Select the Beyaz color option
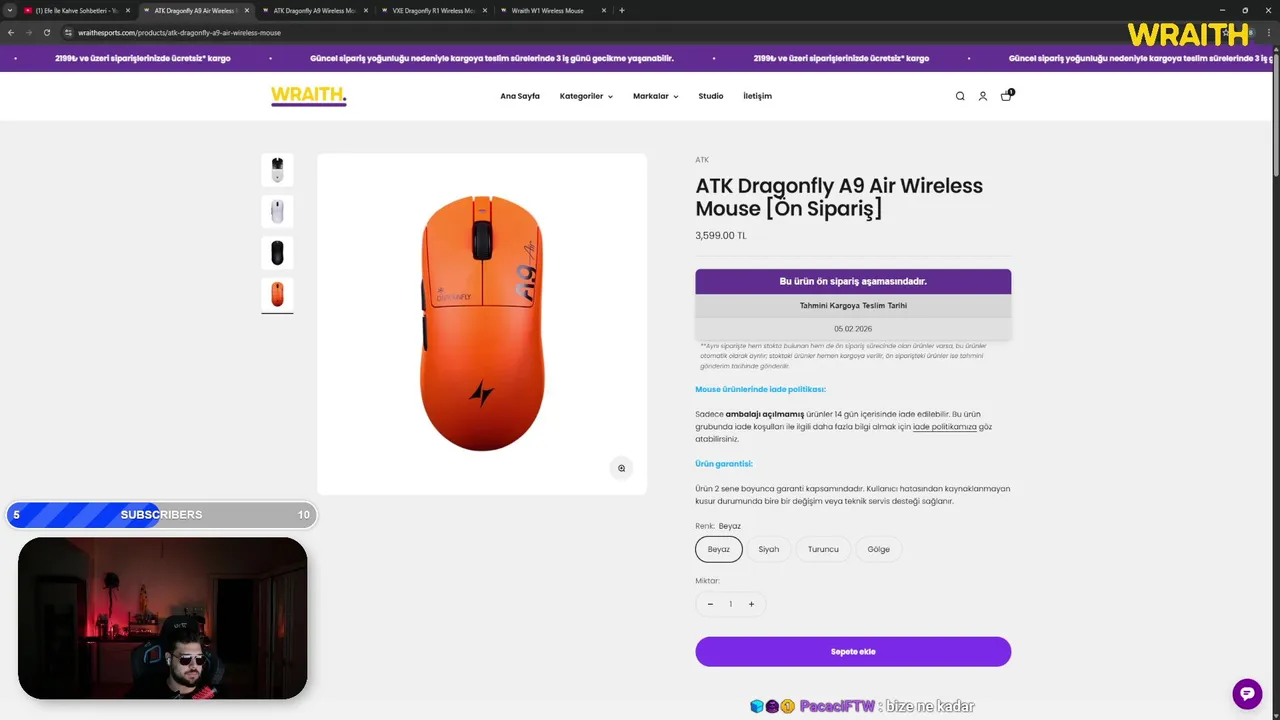1280x720 pixels. (x=718, y=549)
